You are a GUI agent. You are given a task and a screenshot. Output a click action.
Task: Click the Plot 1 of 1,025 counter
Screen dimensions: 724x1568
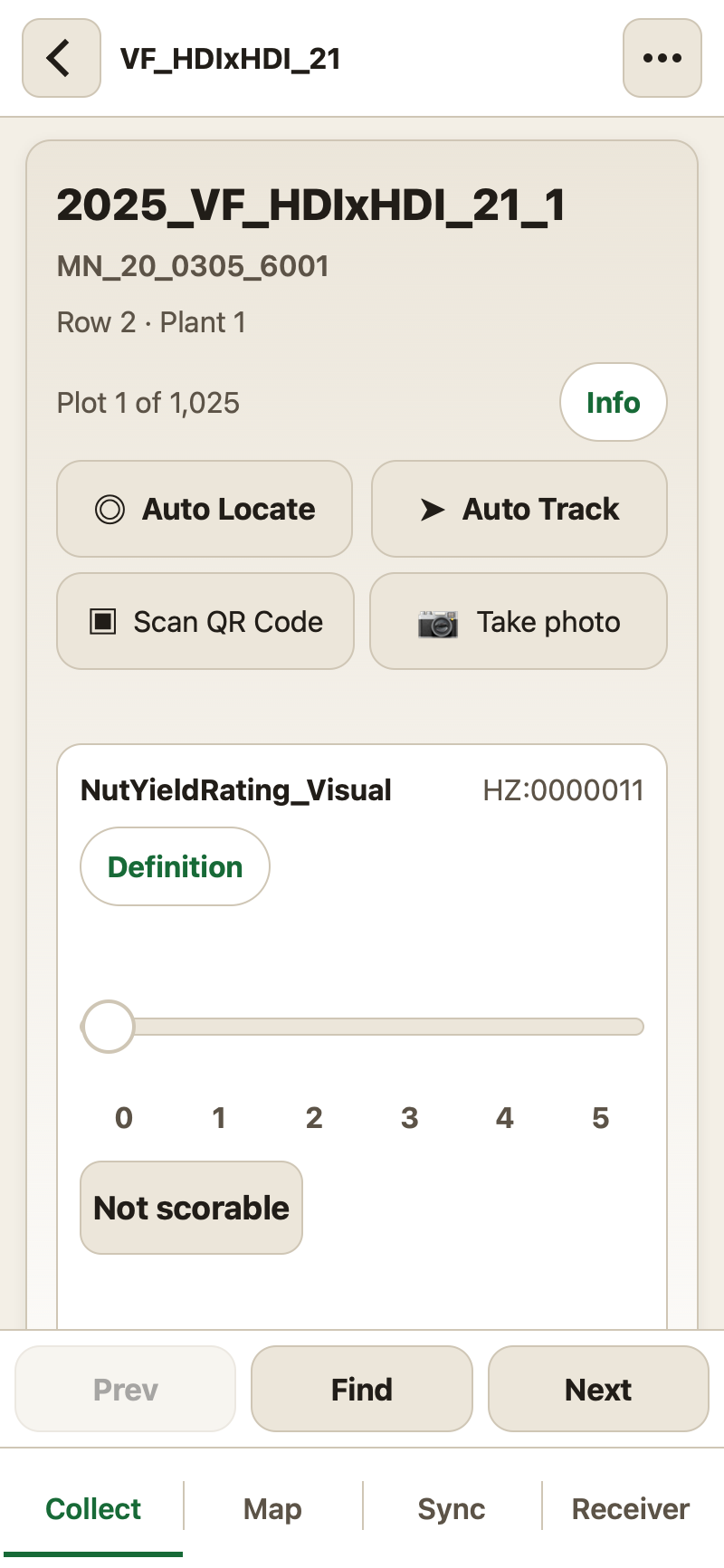point(148,403)
